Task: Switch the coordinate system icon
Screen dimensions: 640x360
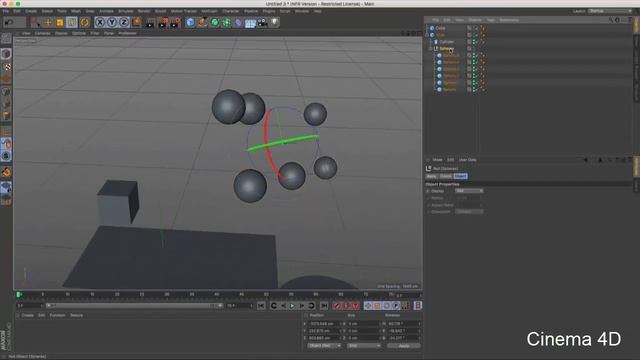Action: [x=136, y=22]
